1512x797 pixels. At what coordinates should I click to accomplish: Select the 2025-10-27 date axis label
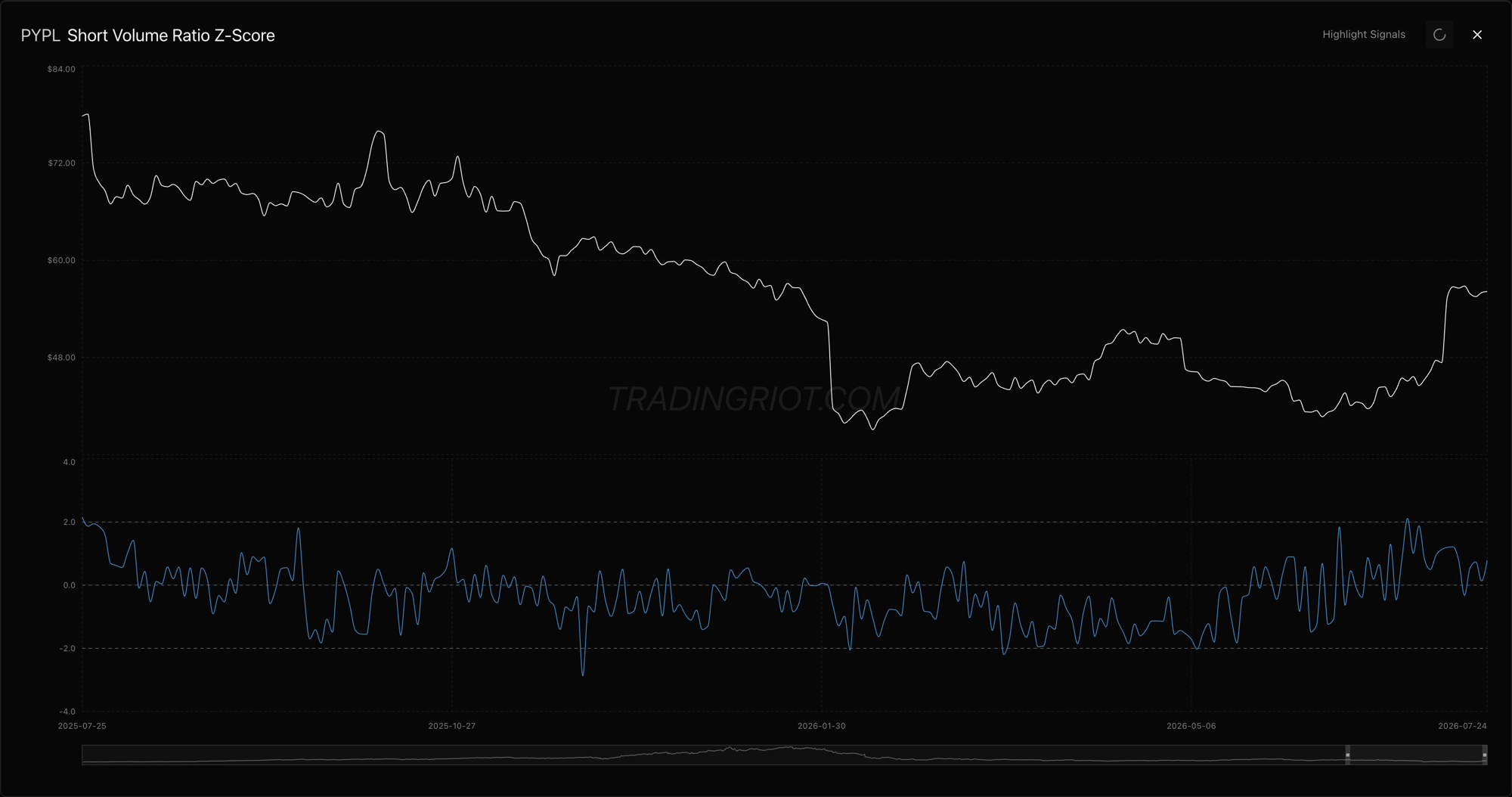(452, 726)
